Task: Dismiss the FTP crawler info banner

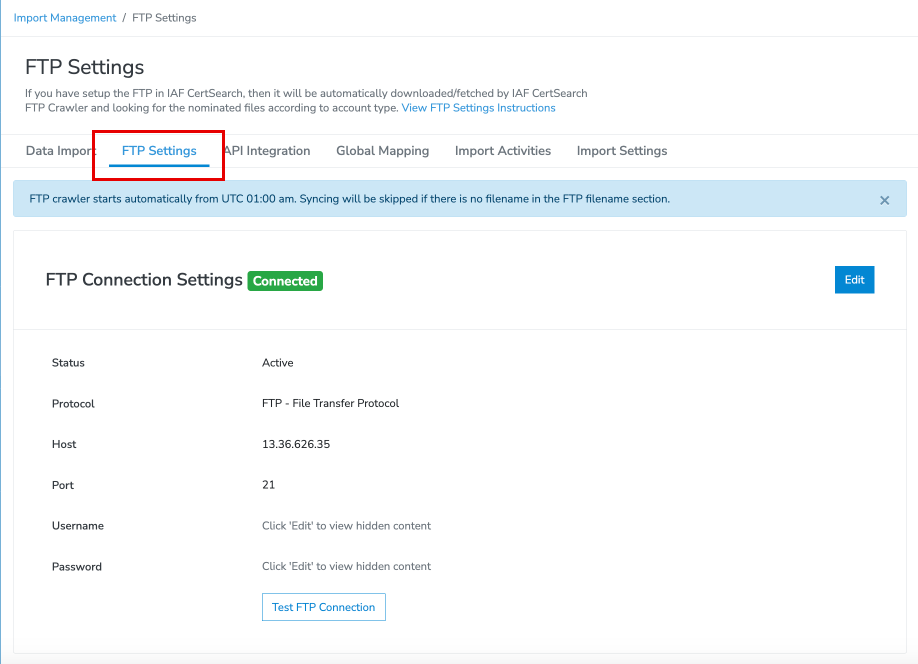Action: pyautogui.click(x=884, y=200)
